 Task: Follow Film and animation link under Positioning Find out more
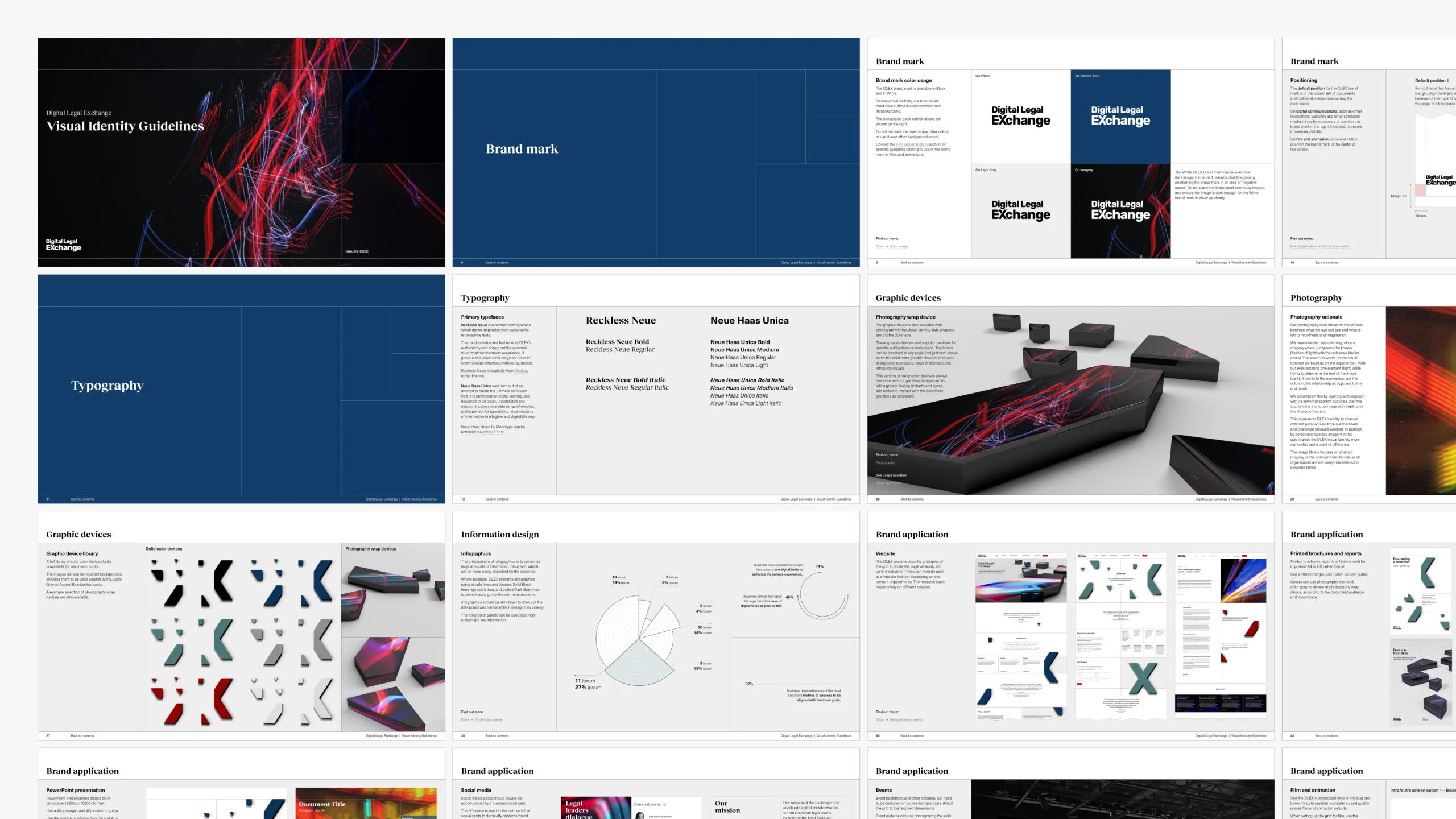point(1336,247)
